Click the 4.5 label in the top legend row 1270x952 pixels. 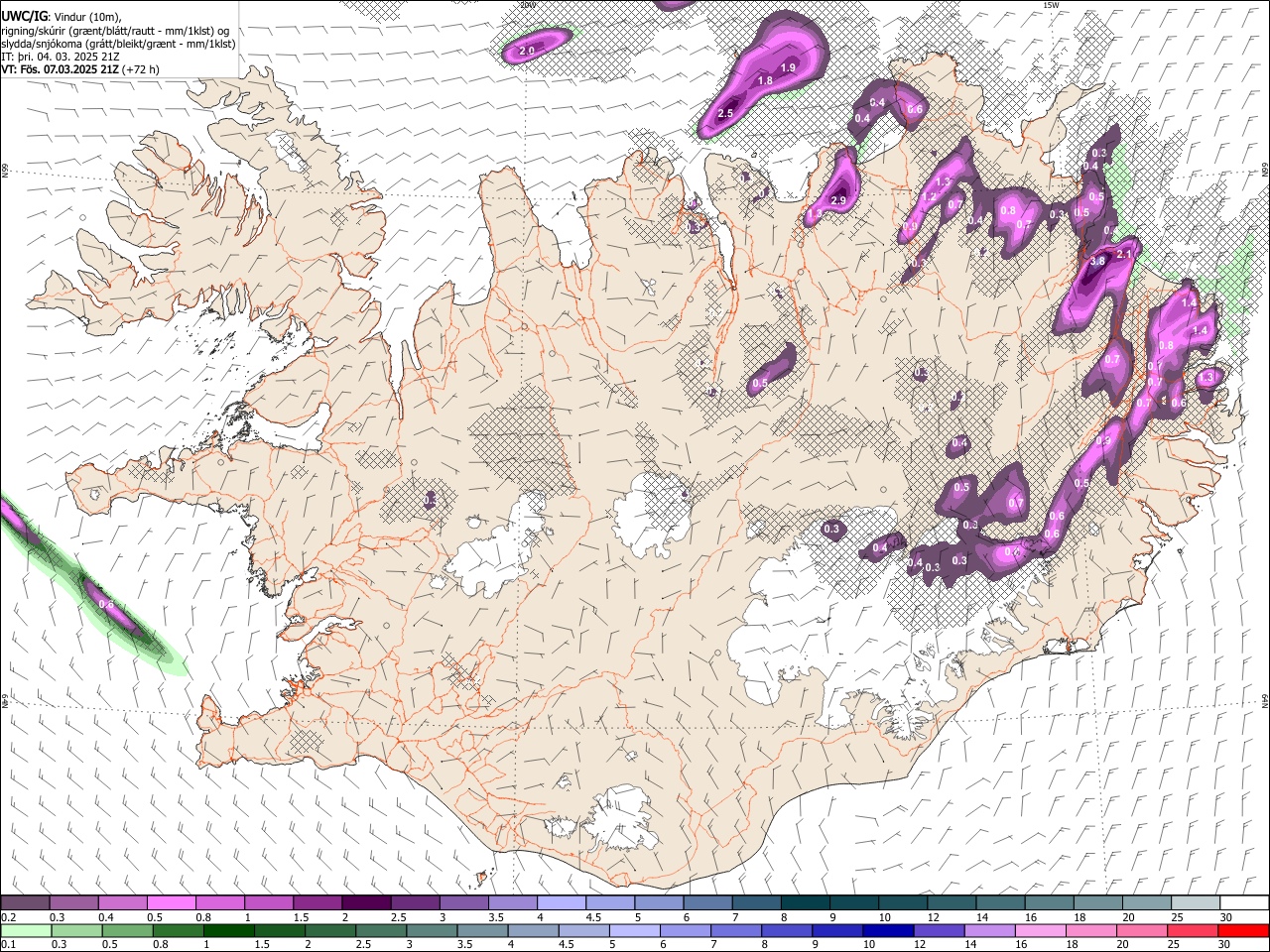(x=594, y=917)
